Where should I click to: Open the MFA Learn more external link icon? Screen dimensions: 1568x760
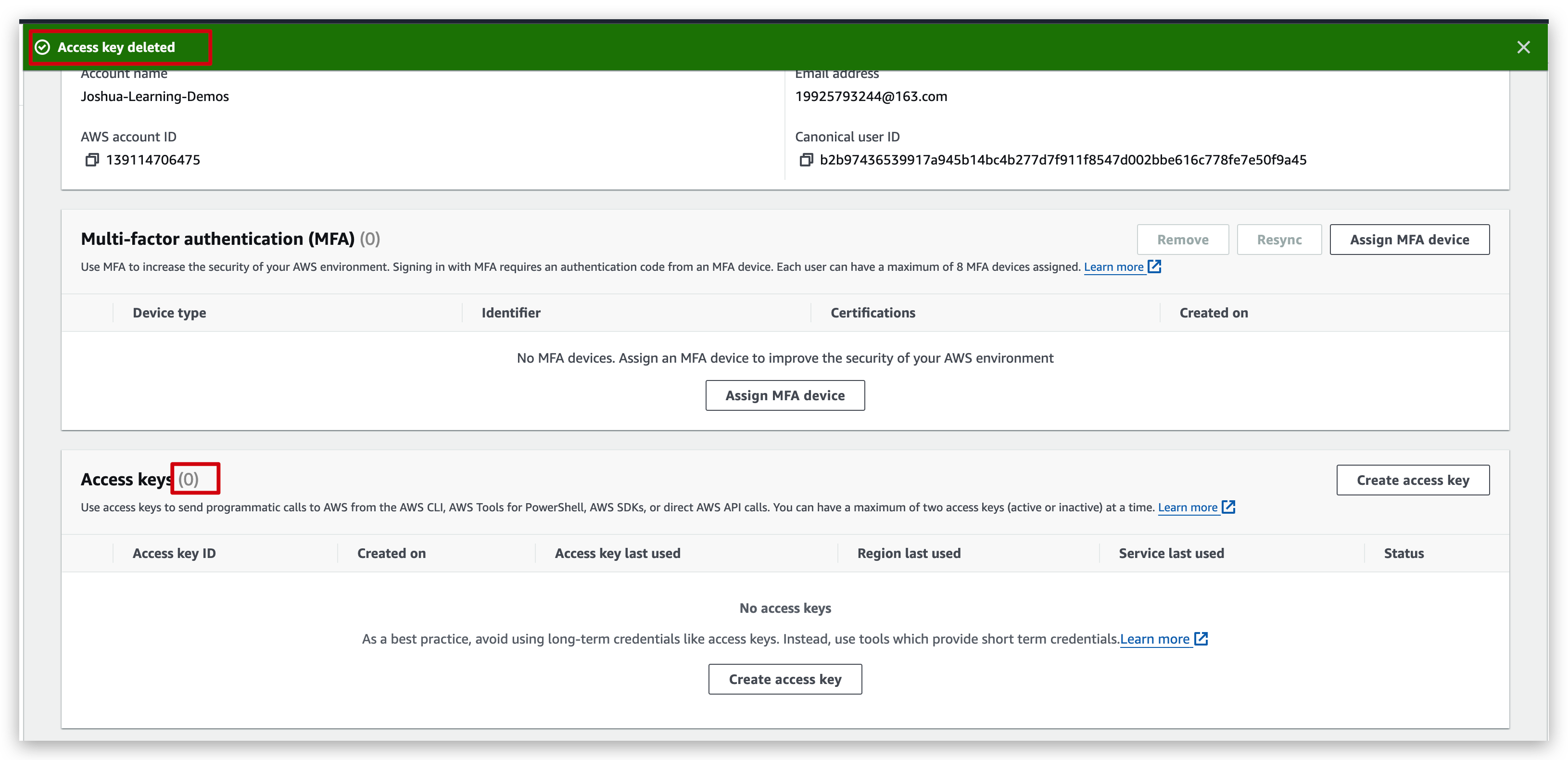pos(1154,267)
